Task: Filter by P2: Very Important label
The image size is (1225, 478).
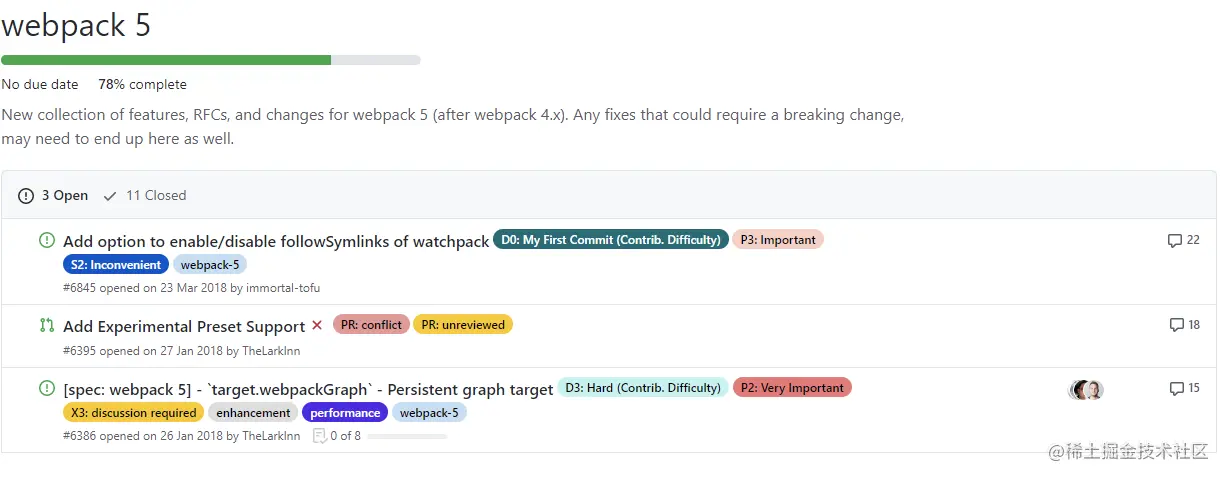Action: click(792, 388)
